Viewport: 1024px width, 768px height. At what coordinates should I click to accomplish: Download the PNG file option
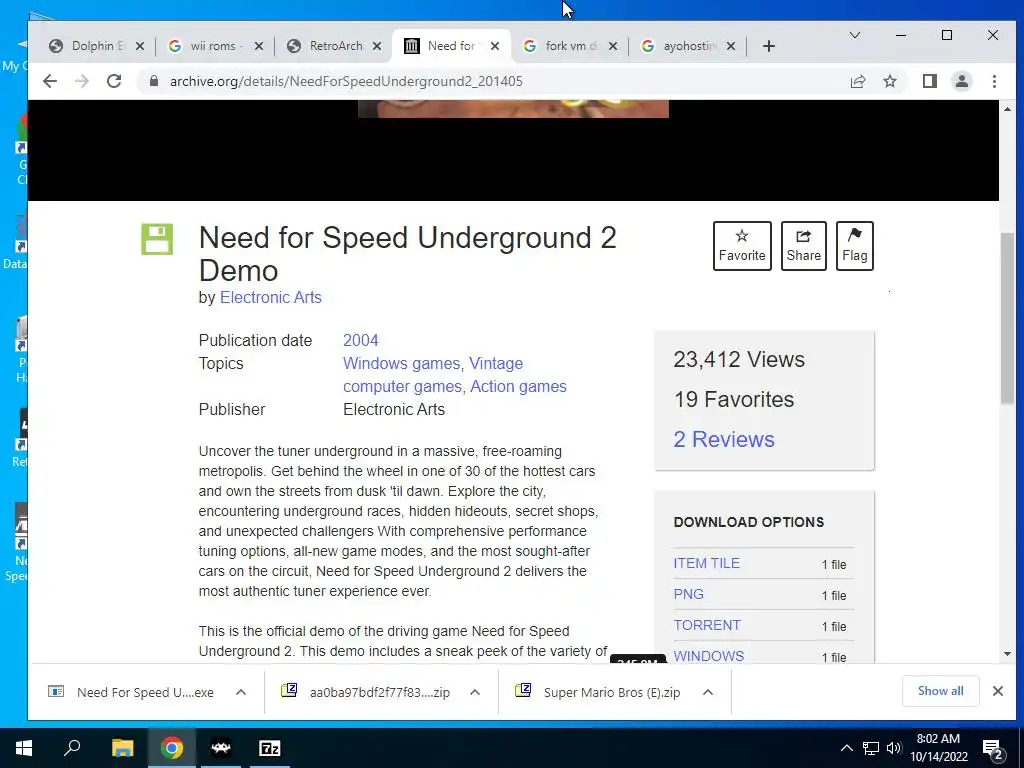coord(688,594)
